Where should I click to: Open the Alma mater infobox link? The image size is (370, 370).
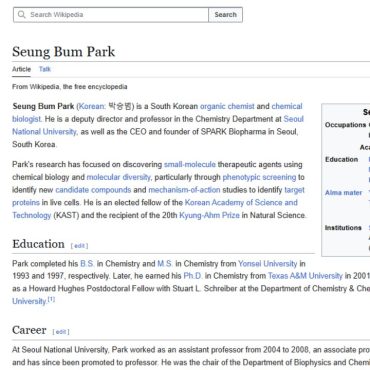tap(343, 193)
